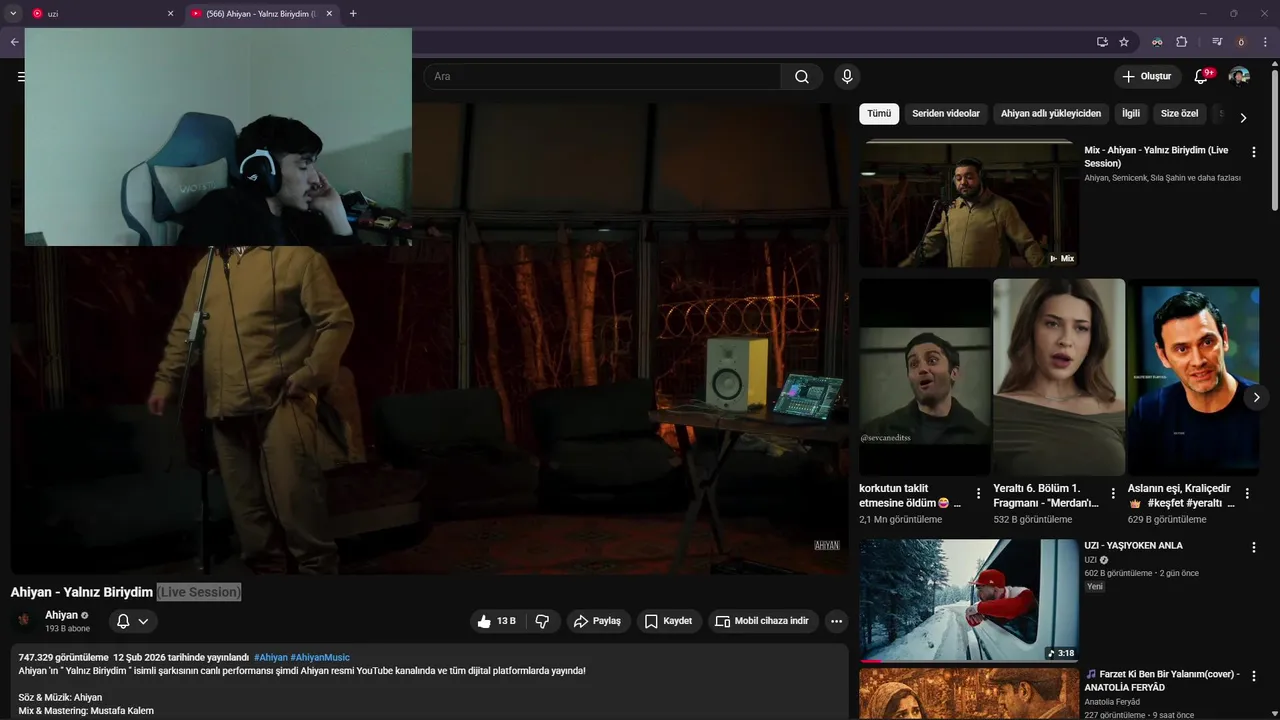1280x720 pixels.
Task: Click Söz & Müzik: Ahiyan description line
Action: tap(60, 697)
